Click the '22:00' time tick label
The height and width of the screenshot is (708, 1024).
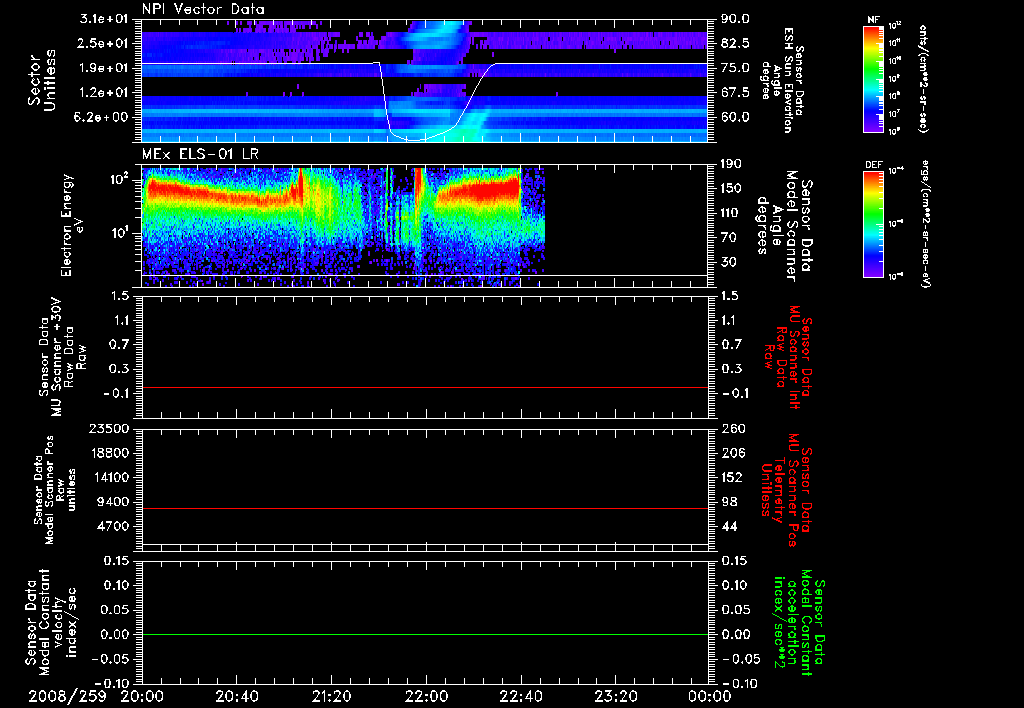426,696
